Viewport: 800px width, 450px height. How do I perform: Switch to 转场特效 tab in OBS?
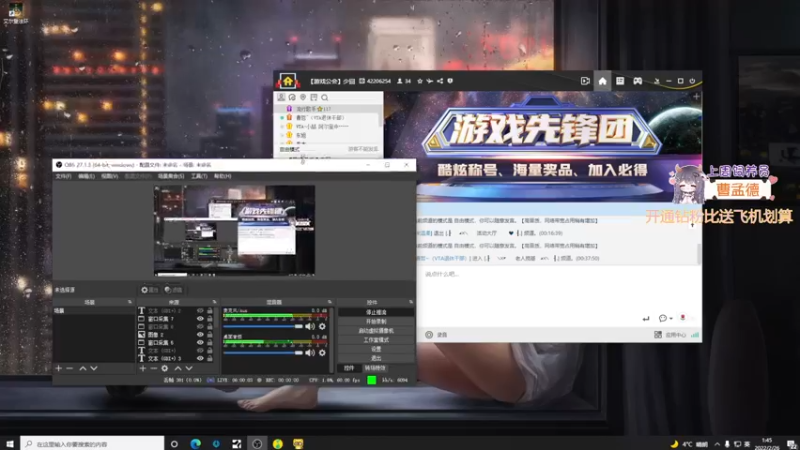click(x=375, y=368)
